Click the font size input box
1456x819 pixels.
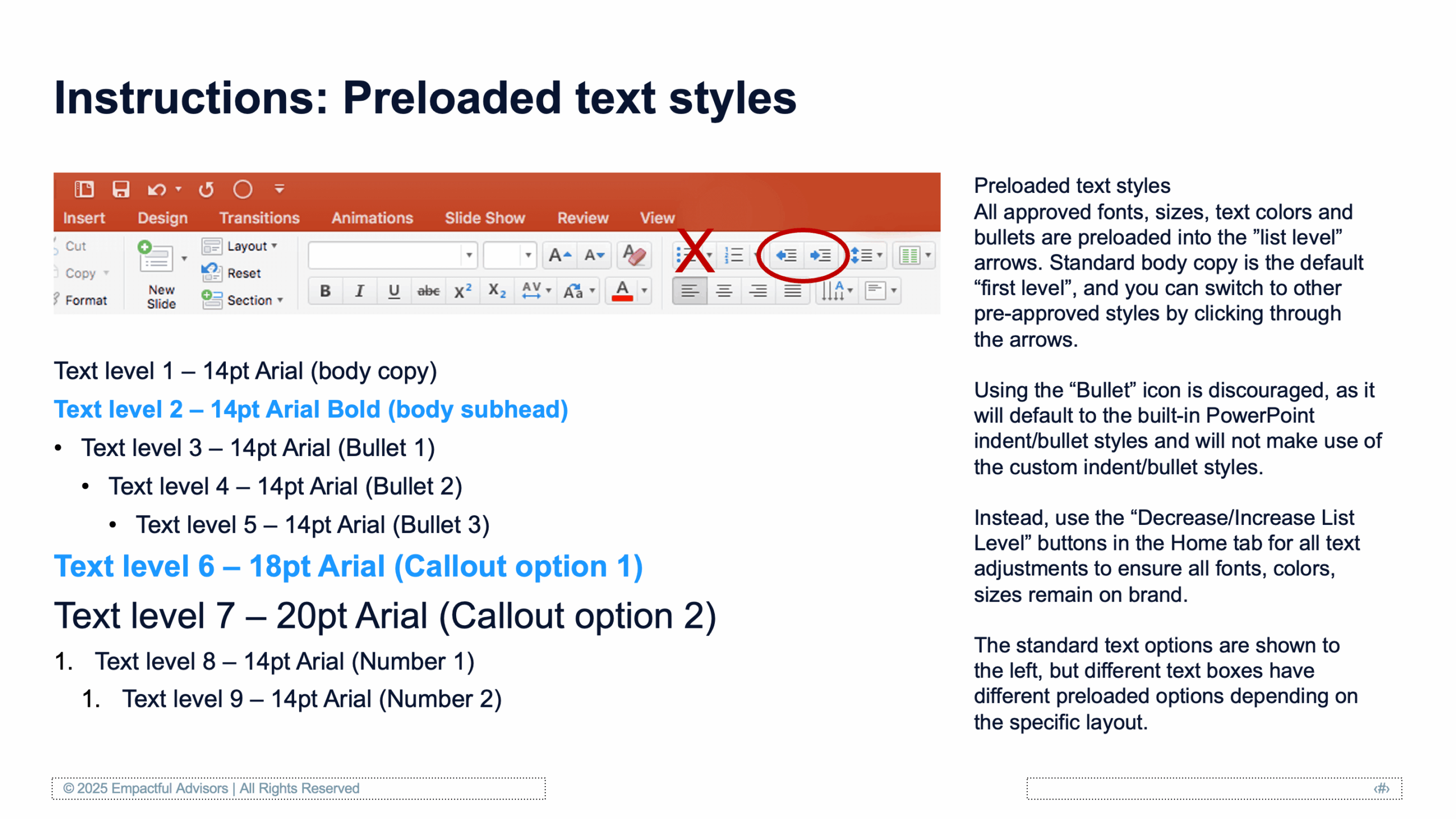pos(503,255)
